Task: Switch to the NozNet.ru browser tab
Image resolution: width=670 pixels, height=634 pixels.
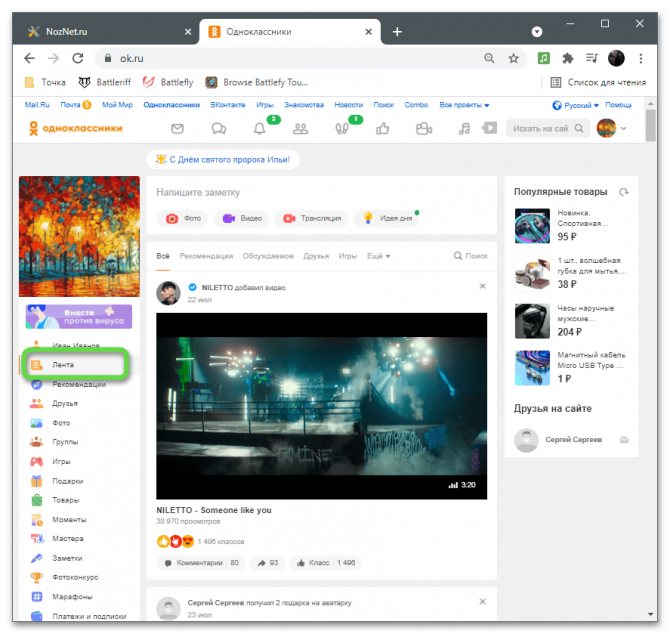Action: click(x=105, y=32)
